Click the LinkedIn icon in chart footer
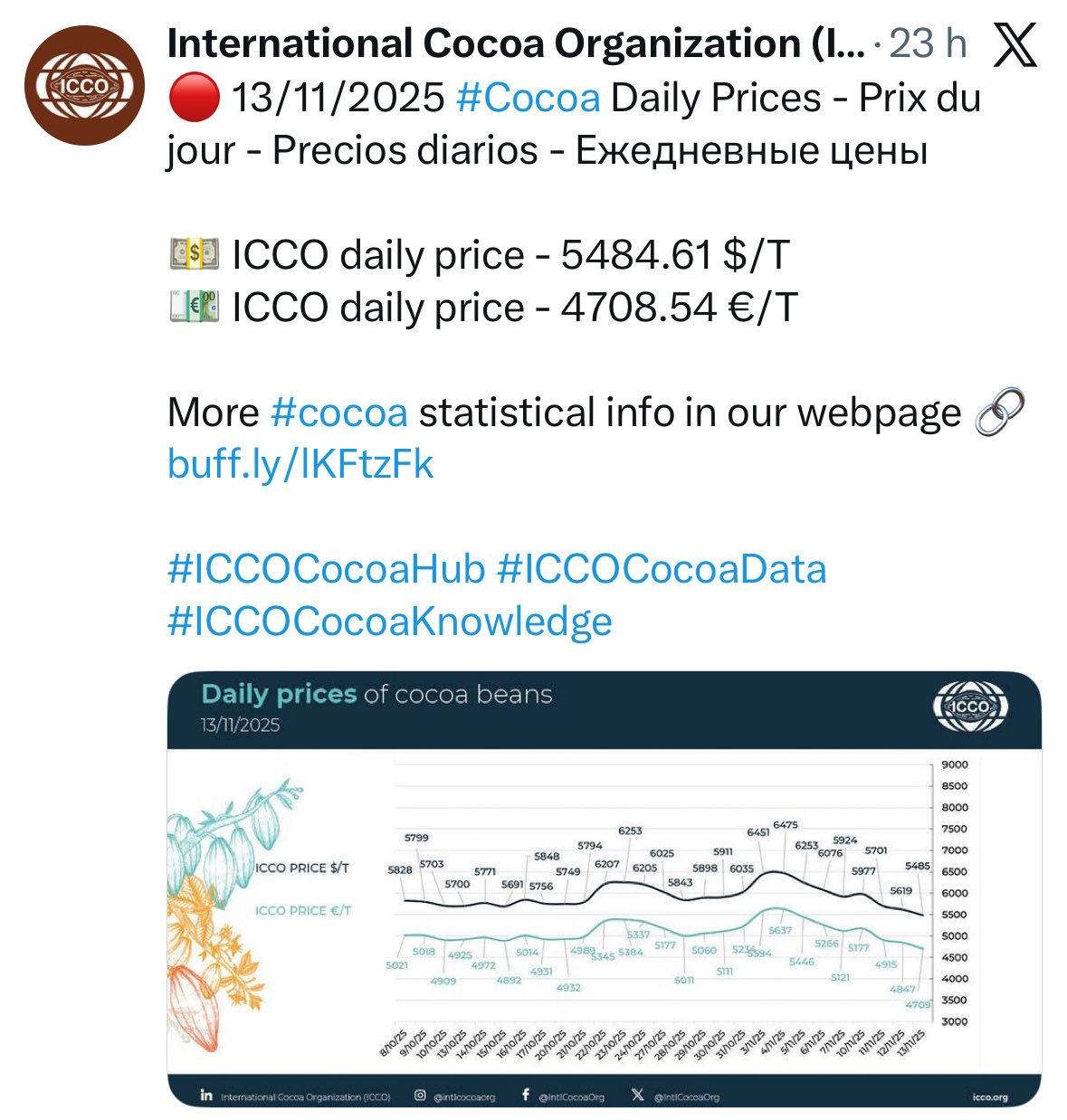The width and height of the screenshot is (1067, 1120). [206, 1096]
